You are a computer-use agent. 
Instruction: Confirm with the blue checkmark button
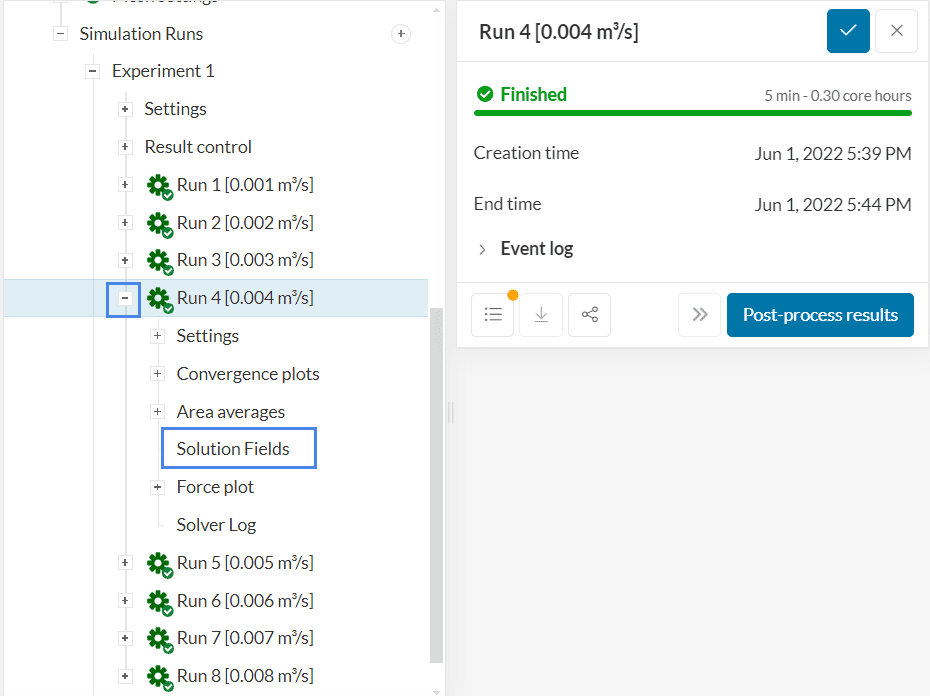pyautogui.click(x=848, y=31)
